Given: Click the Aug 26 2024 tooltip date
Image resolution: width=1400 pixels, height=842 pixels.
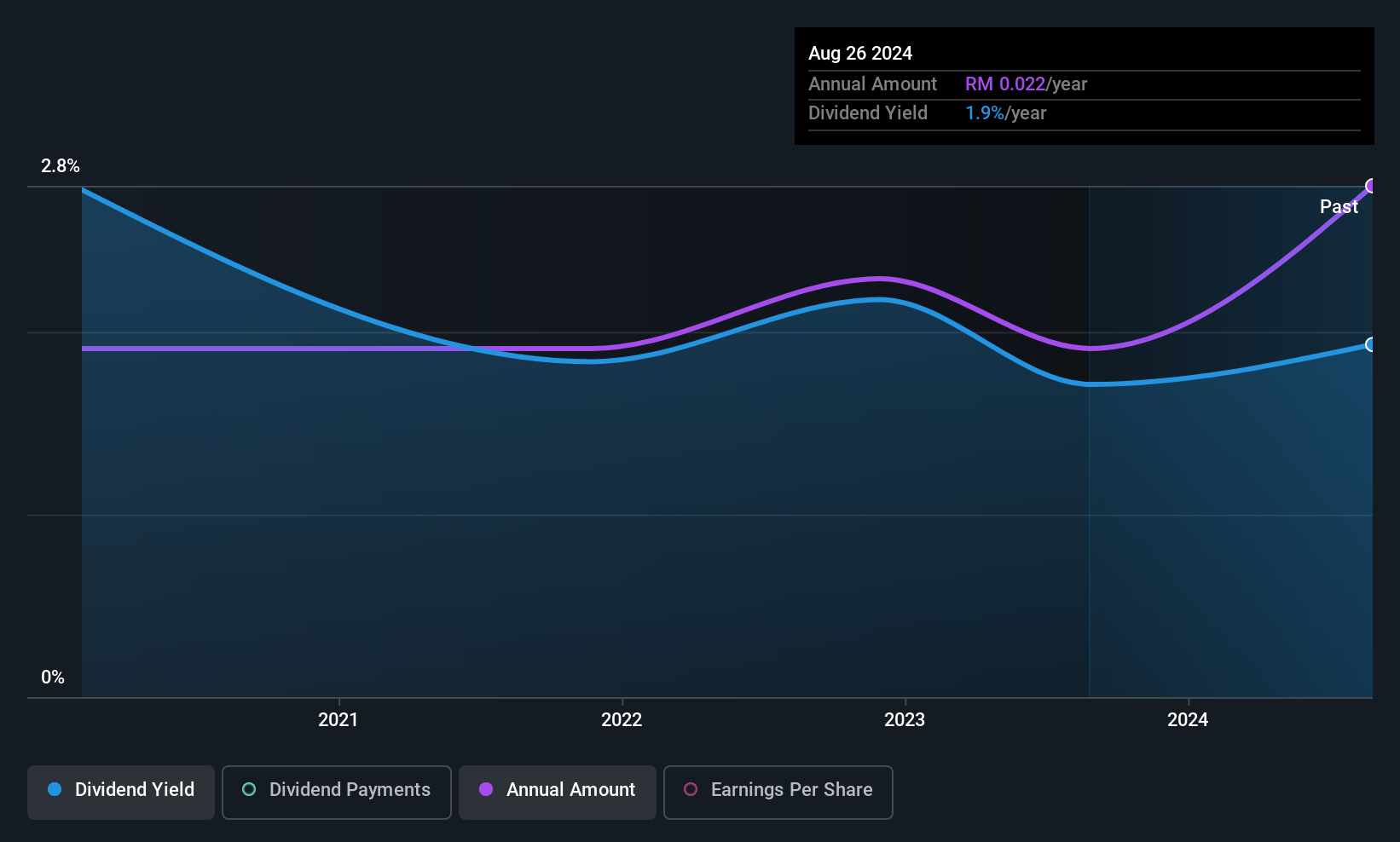Looking at the screenshot, I should (x=860, y=53).
